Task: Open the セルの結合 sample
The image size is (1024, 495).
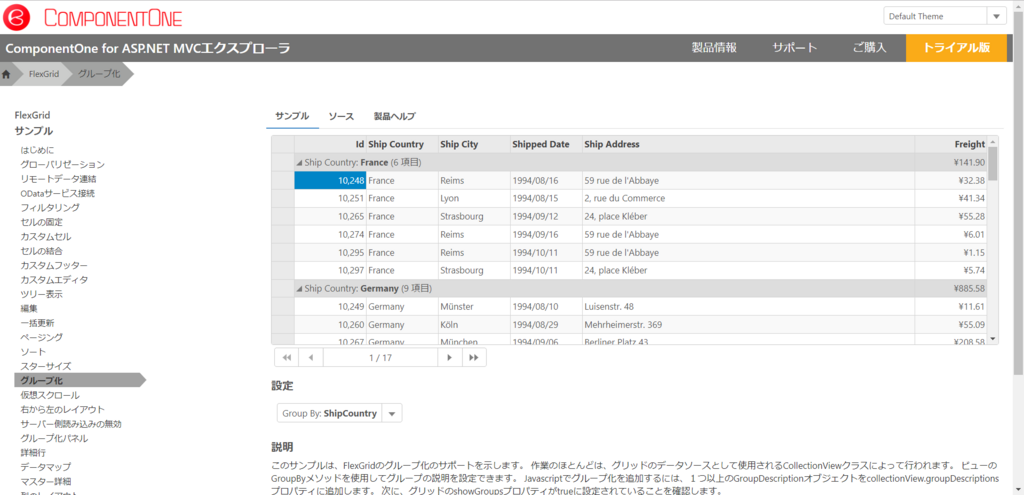Action: click(41, 251)
